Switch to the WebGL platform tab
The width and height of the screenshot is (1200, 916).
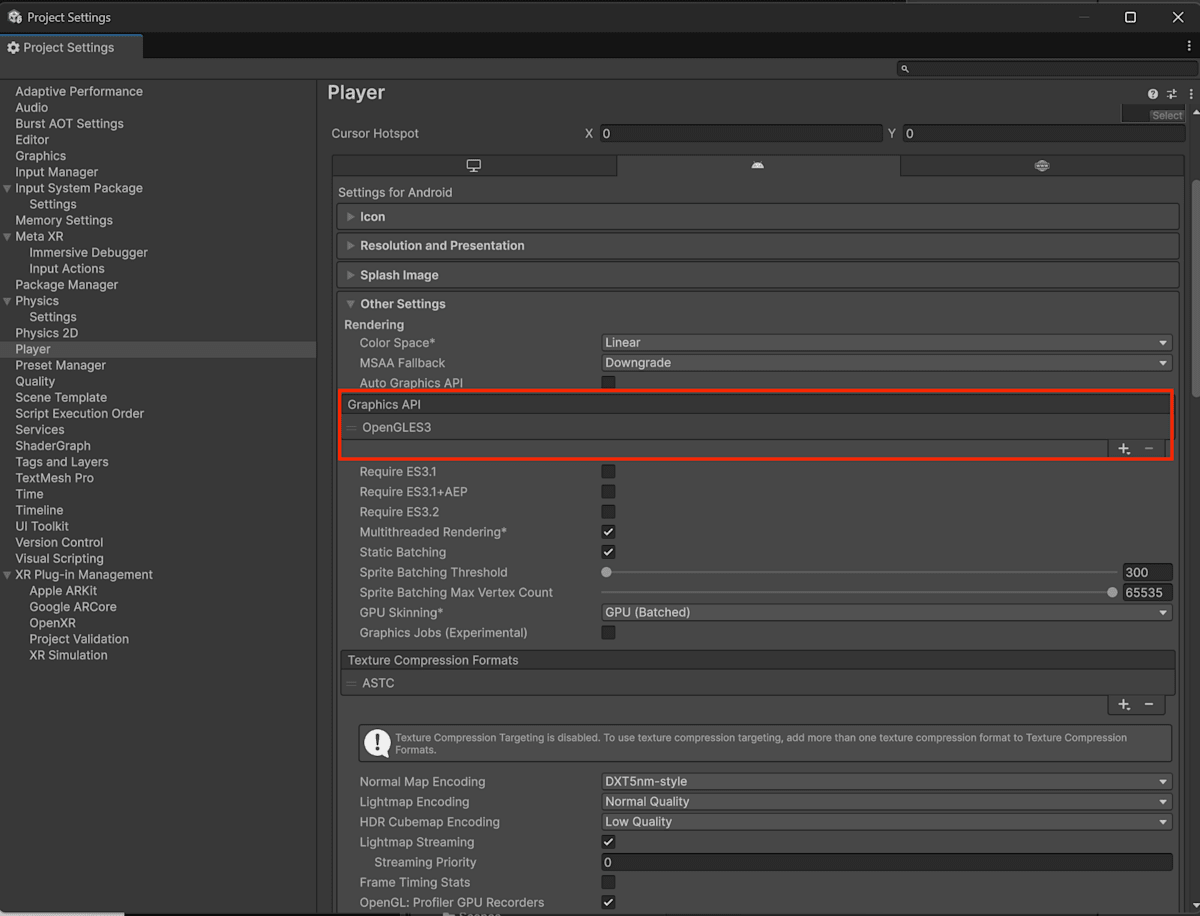coord(1042,166)
